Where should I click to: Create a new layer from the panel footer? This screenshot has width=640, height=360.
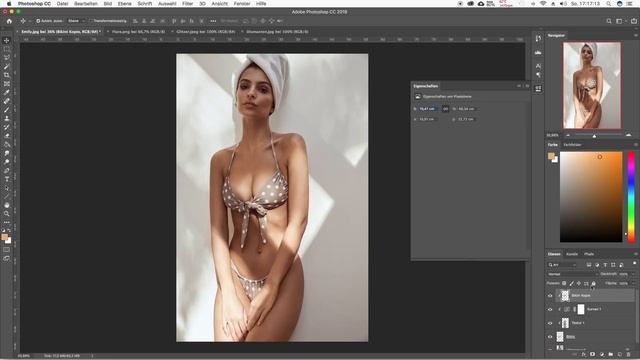tap(620, 354)
